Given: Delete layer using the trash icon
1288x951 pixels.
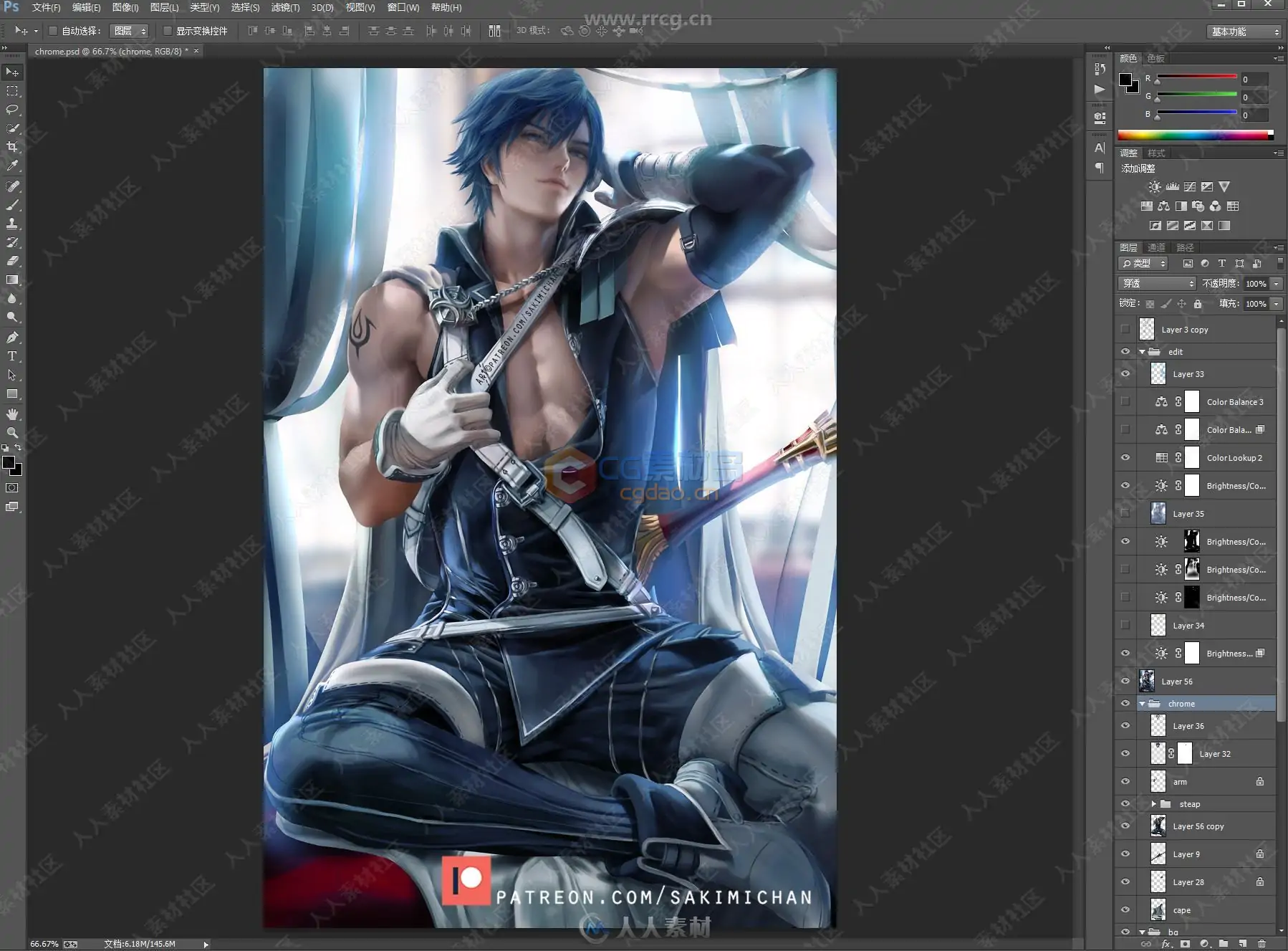Looking at the screenshot, I should pos(1261,944).
